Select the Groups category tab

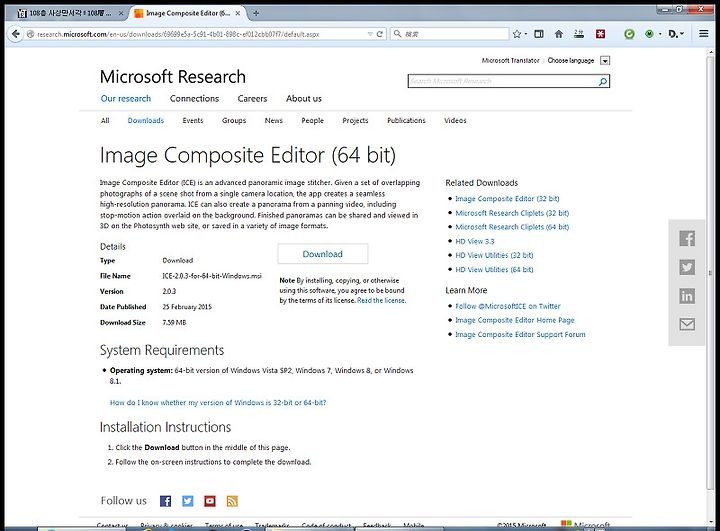[234, 120]
